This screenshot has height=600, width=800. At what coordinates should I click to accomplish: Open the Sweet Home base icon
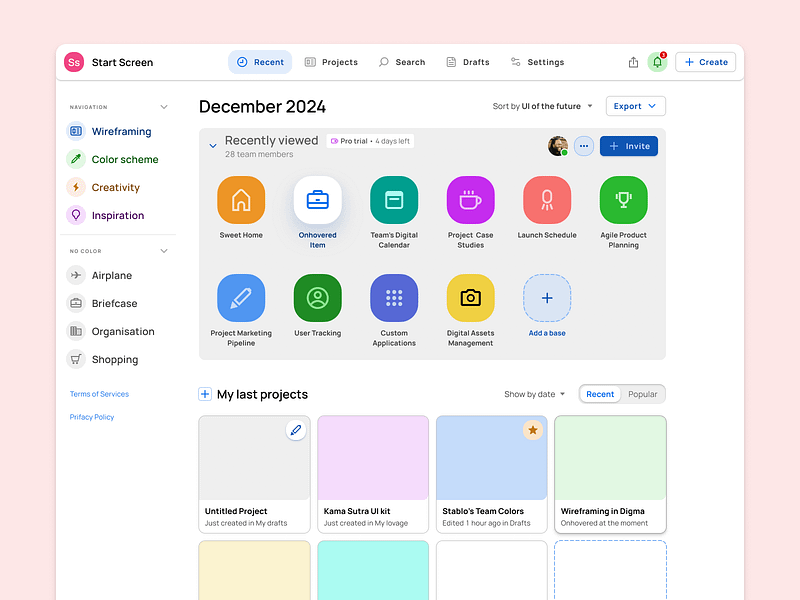point(241,200)
